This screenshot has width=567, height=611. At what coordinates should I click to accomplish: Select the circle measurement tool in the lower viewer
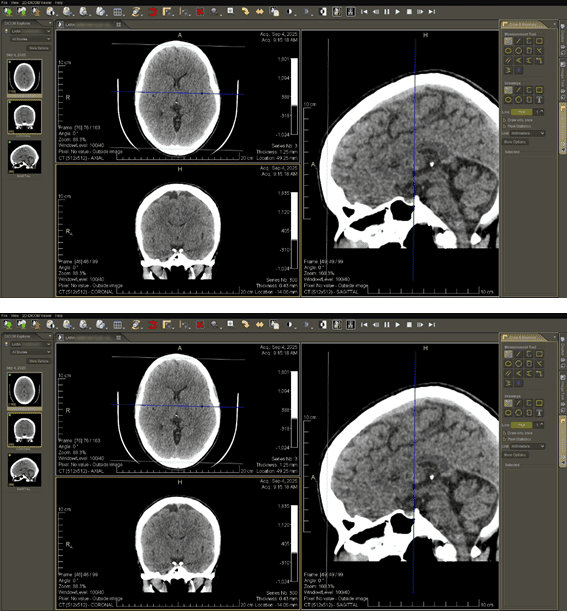[x=518, y=364]
